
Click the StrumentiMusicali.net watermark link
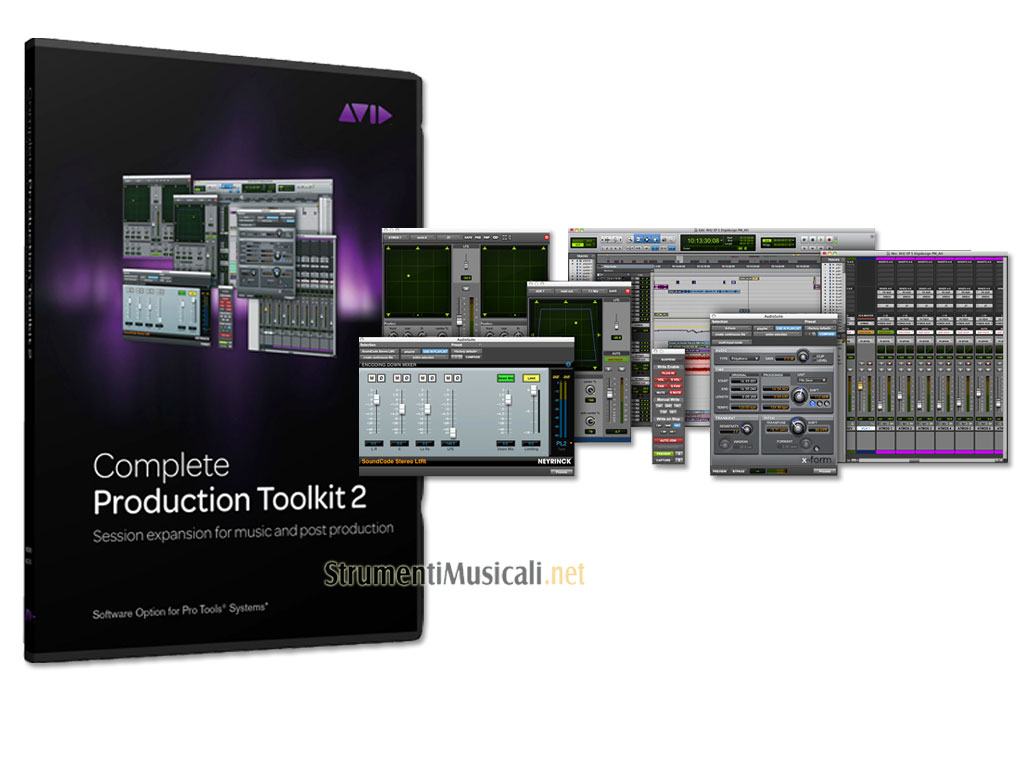[x=454, y=573]
